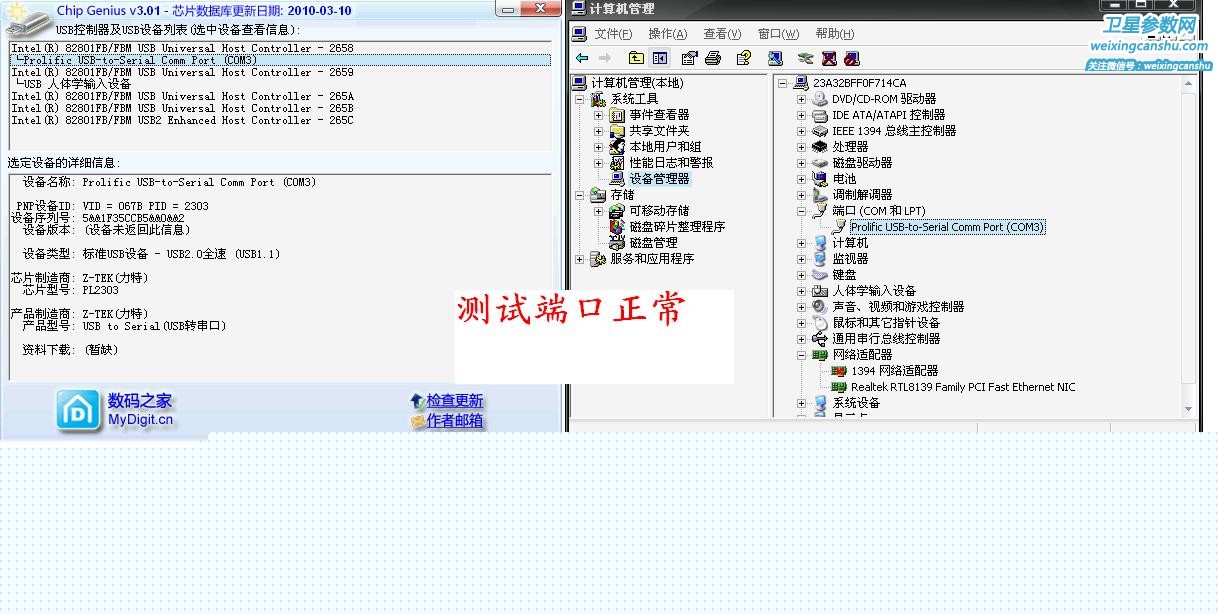1218x614 pixels.
Task: Select Prolific USB-to-Serial Comm Port in device tree
Action: pos(947,227)
